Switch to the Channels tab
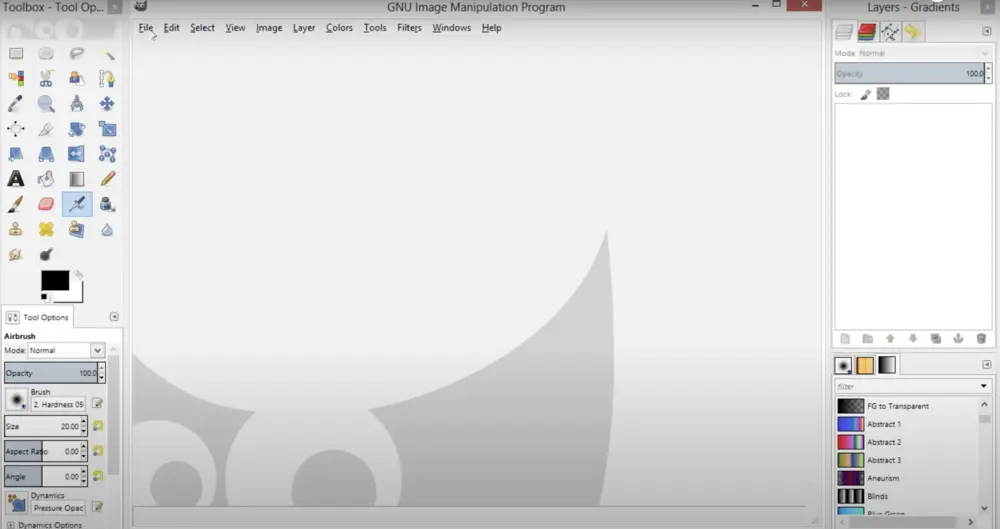Image resolution: width=1000 pixels, height=529 pixels. (x=867, y=32)
